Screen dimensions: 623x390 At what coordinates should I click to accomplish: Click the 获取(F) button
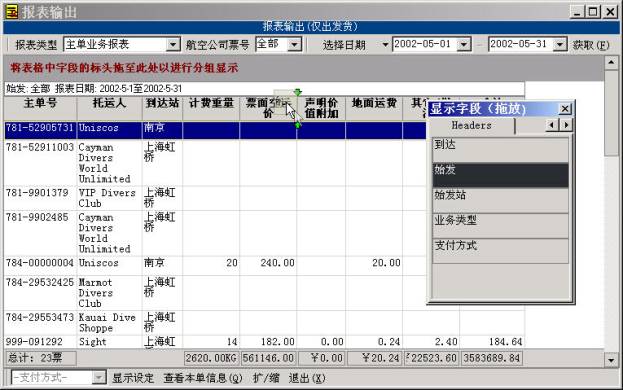point(591,45)
